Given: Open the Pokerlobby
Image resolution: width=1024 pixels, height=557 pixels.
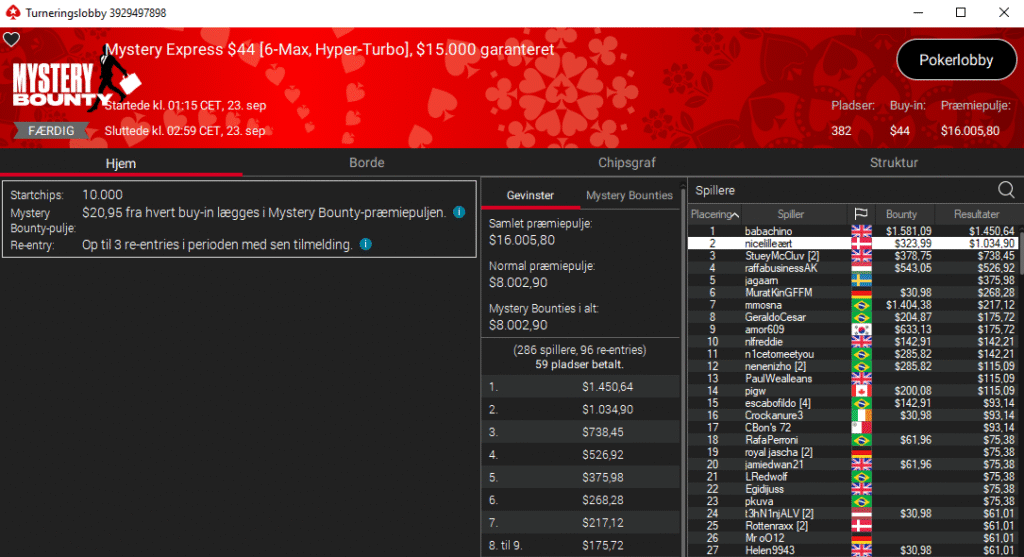Looking at the screenshot, I should click(955, 60).
